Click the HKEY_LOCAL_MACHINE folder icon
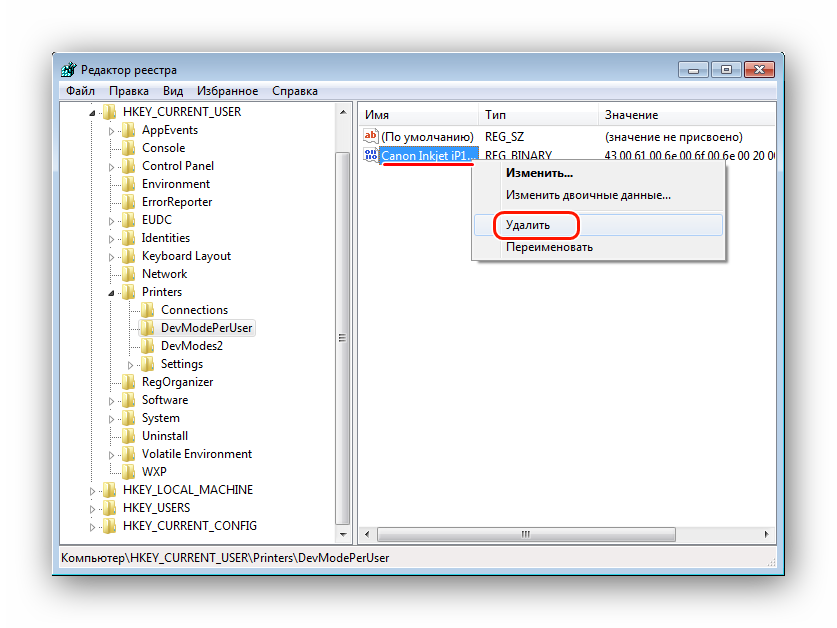 109,490
